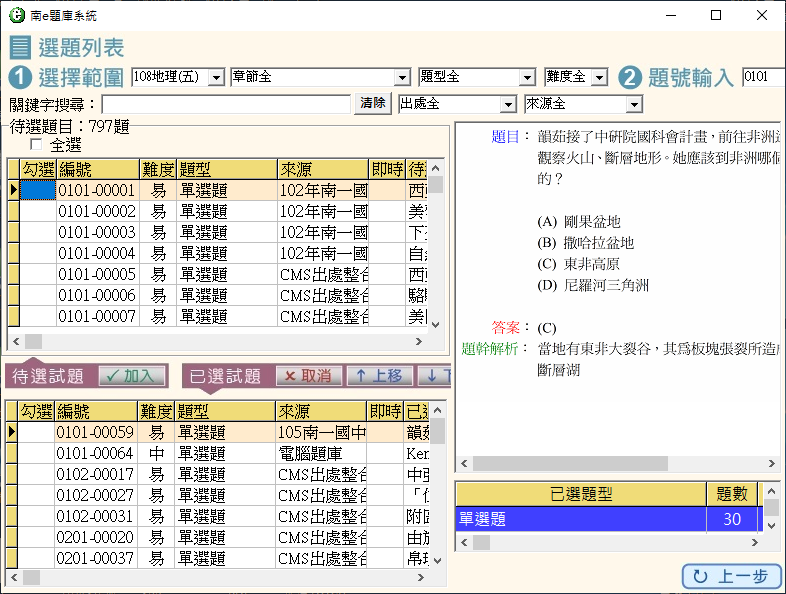Click the step 2 circle icon
Viewport: 786px width, 594px height.
(x=629, y=77)
